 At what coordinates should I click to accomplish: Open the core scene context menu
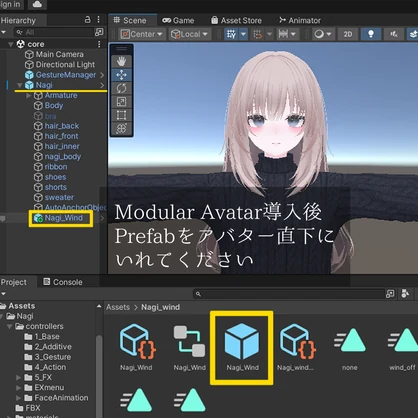point(99,44)
